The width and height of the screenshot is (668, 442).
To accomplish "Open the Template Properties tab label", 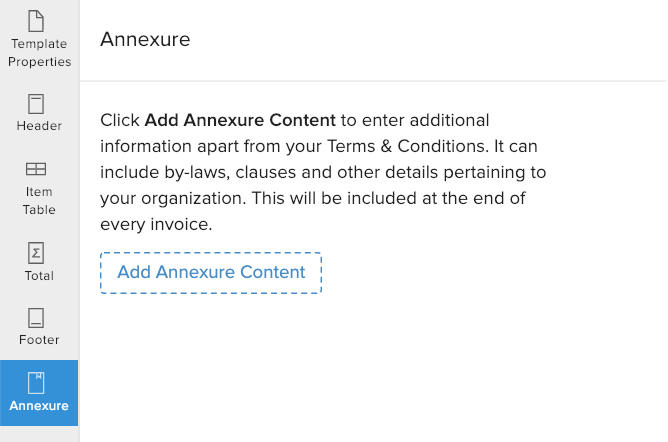I will (x=39, y=53).
